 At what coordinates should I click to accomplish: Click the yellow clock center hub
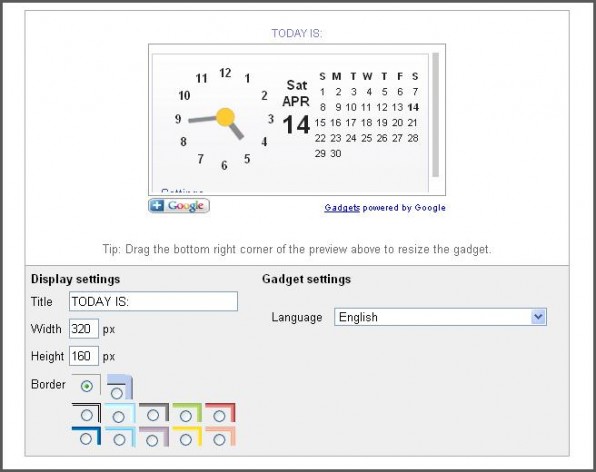click(x=225, y=117)
